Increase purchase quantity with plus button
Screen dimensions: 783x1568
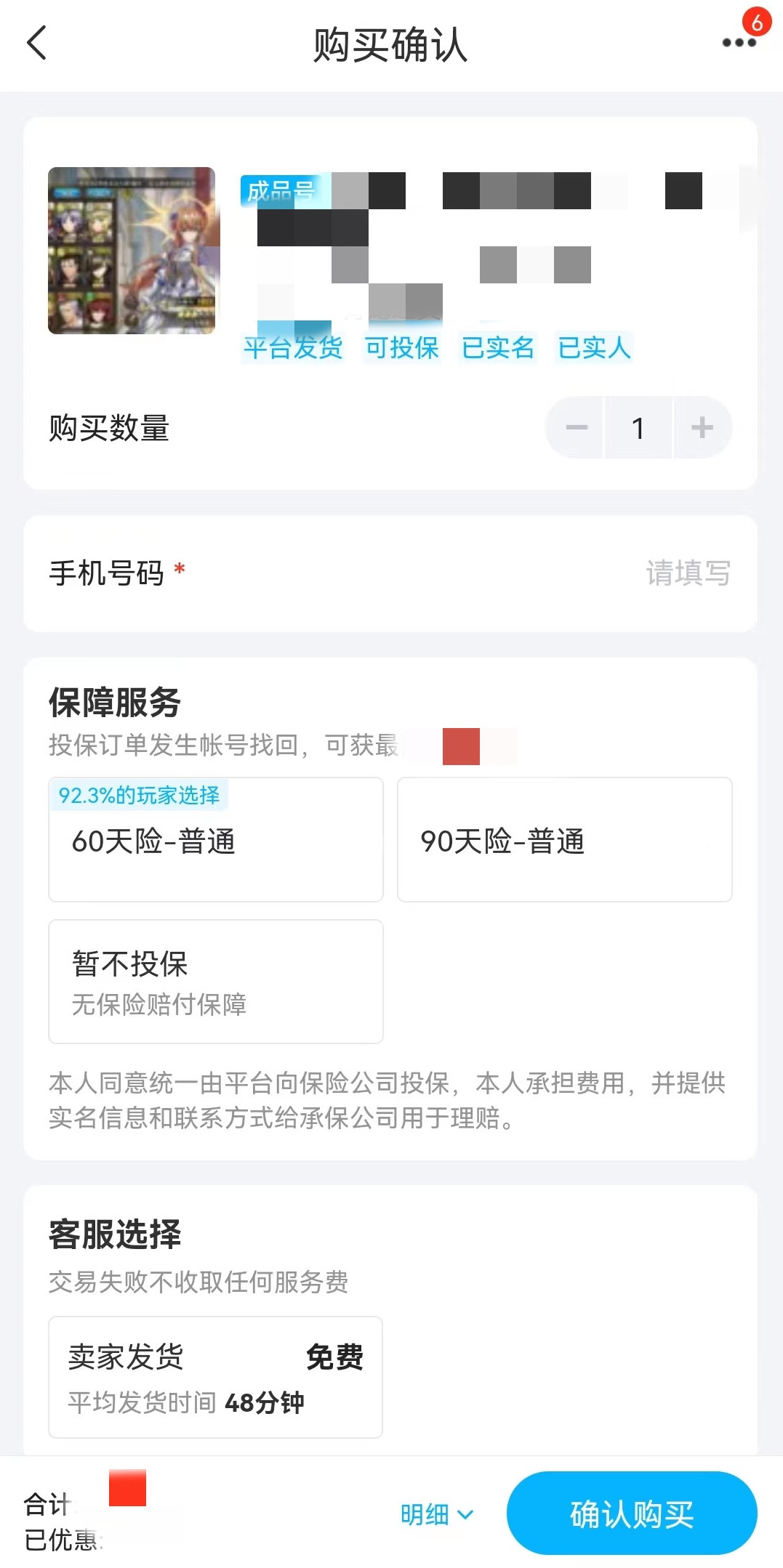point(702,428)
